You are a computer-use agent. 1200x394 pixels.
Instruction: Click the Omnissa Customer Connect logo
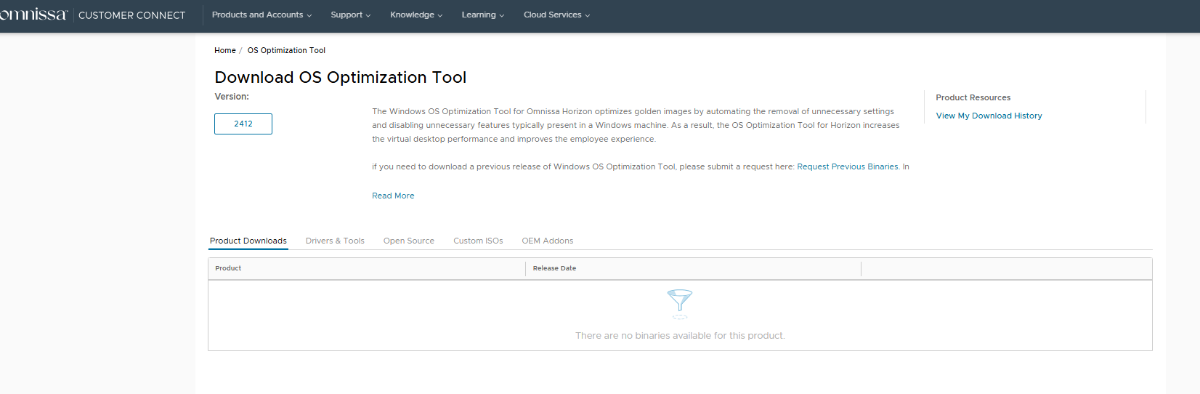[x=92, y=15]
